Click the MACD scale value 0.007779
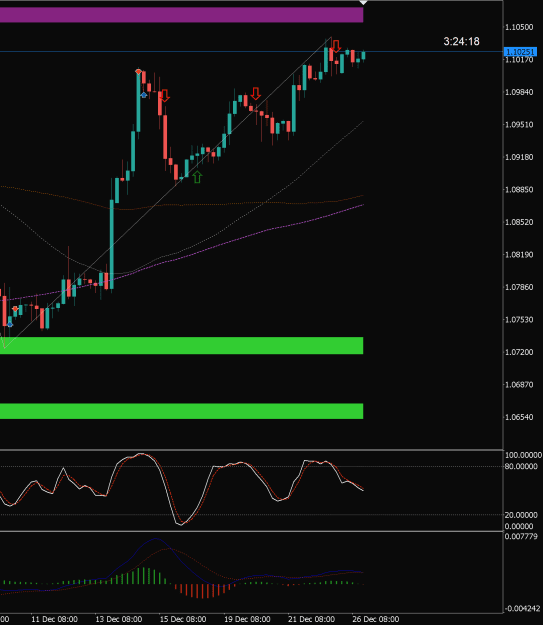The image size is (543, 625). coord(521,537)
